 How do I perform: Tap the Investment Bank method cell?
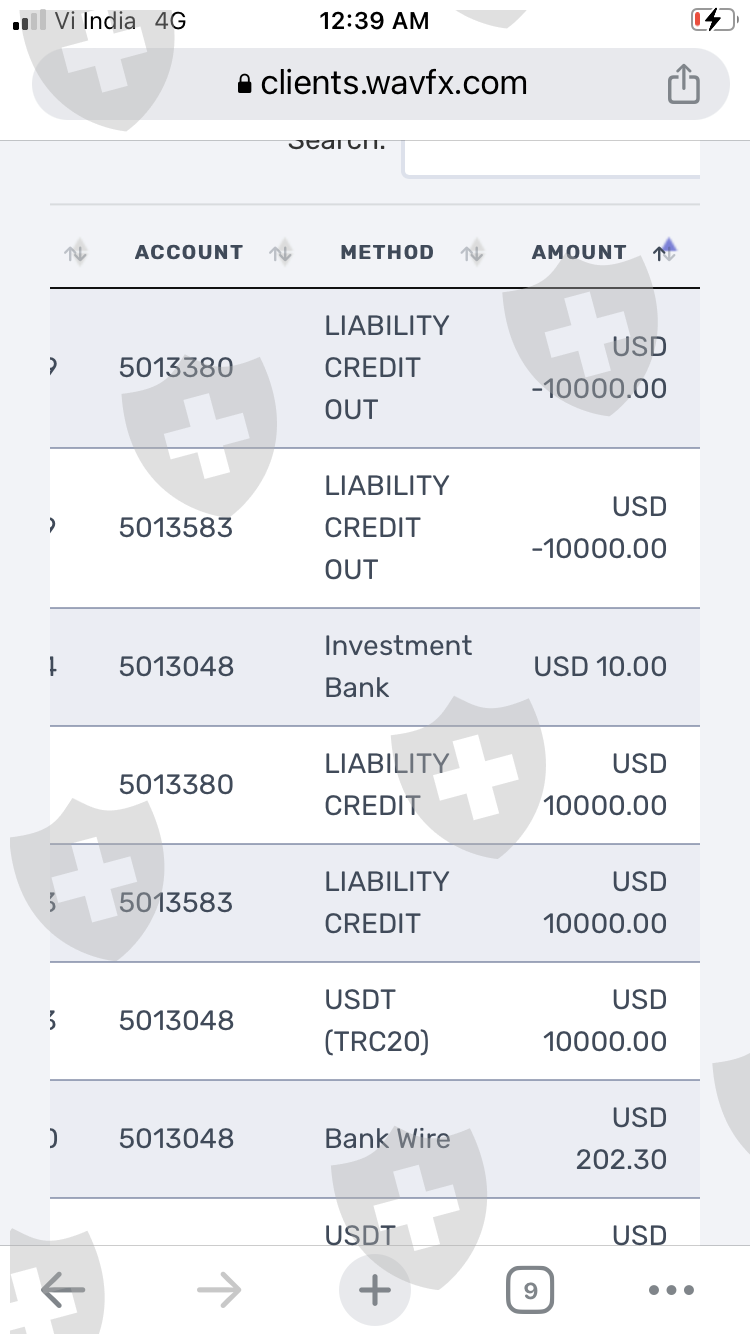(397, 666)
